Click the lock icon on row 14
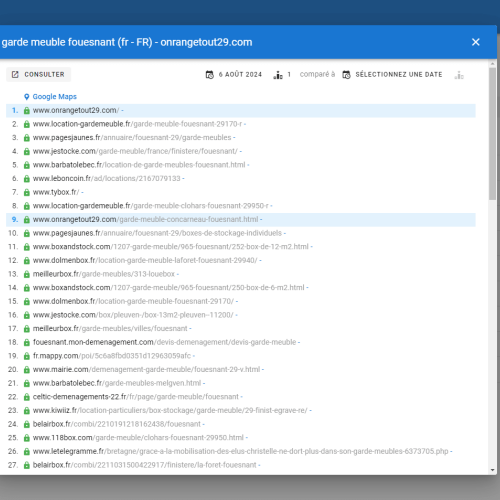Image resolution: width=500 pixels, height=500 pixels. click(x=27, y=288)
